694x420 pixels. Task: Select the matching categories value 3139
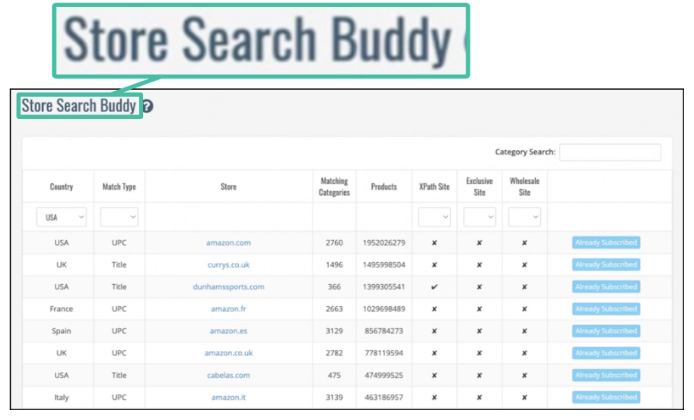point(334,397)
